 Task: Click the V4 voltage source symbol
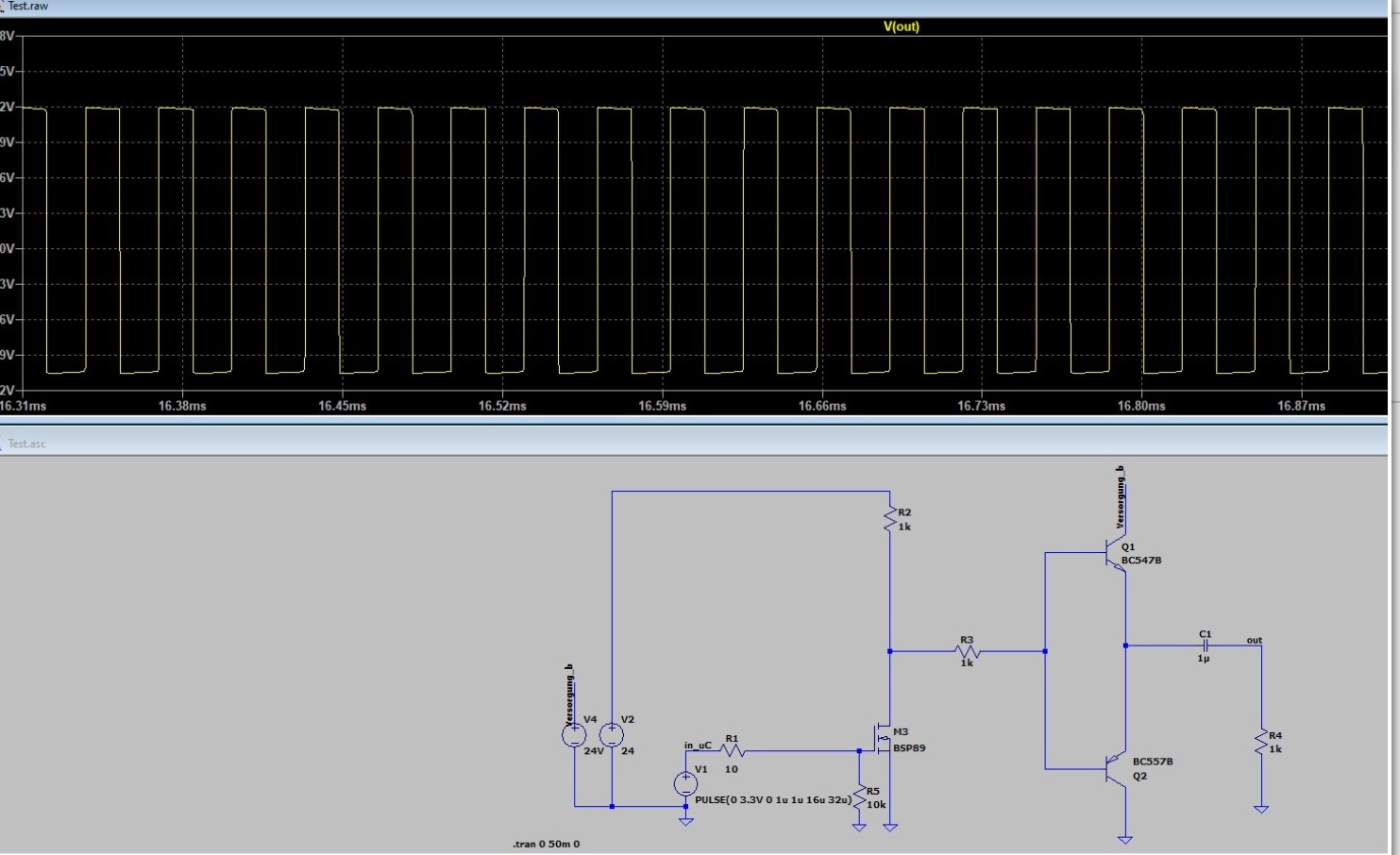(574, 735)
